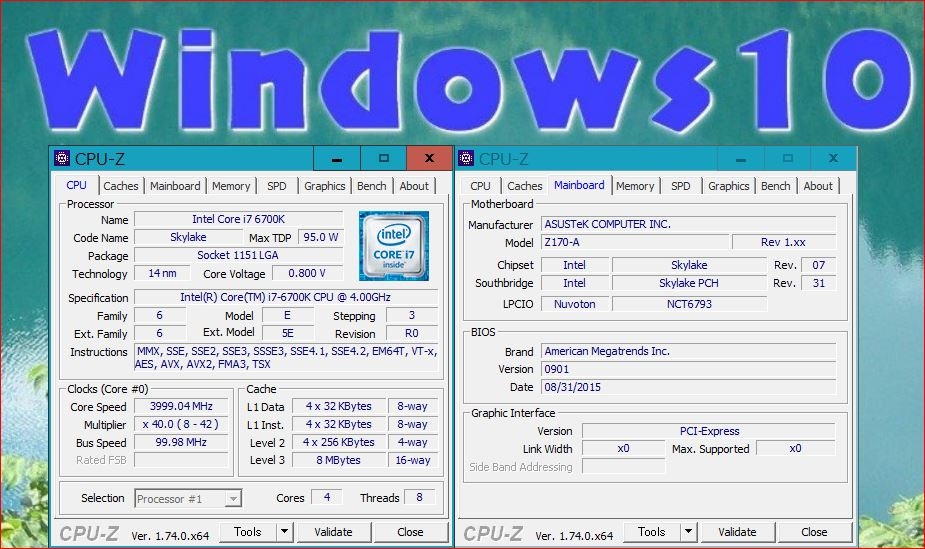Click the BIOS Brand field American Megatrends Inc.
This screenshot has width=925, height=549.
pyautogui.click(x=688, y=351)
